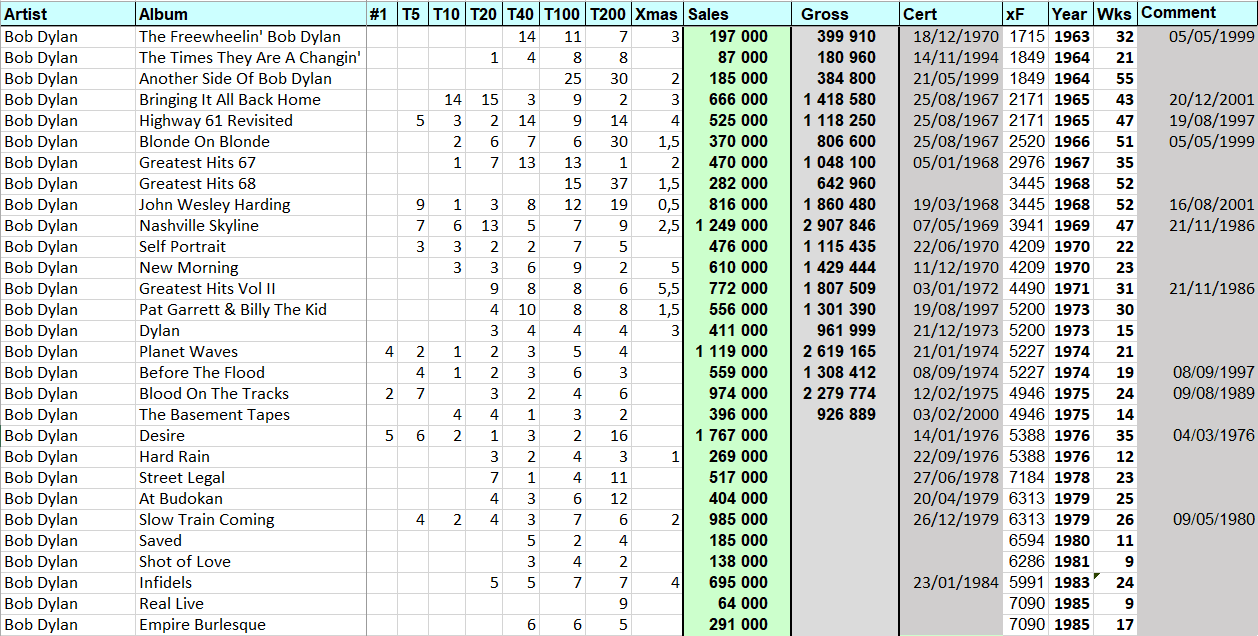Select xF value 1715
The height and width of the screenshot is (636, 1258).
tap(1026, 37)
